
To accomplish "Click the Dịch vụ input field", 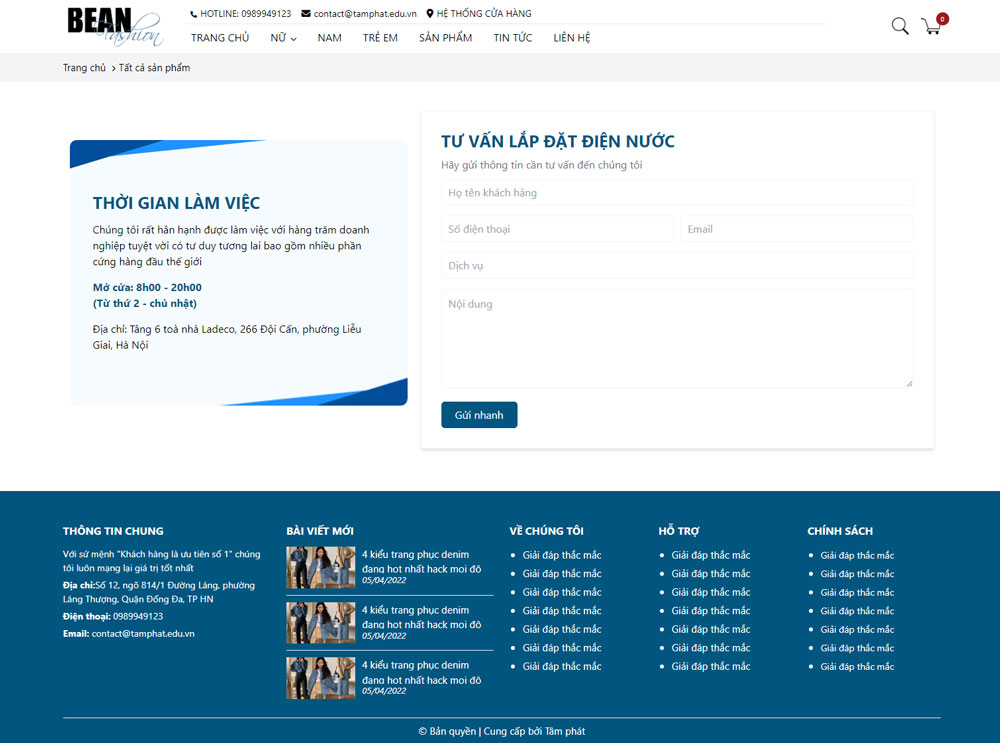I will point(677,266).
